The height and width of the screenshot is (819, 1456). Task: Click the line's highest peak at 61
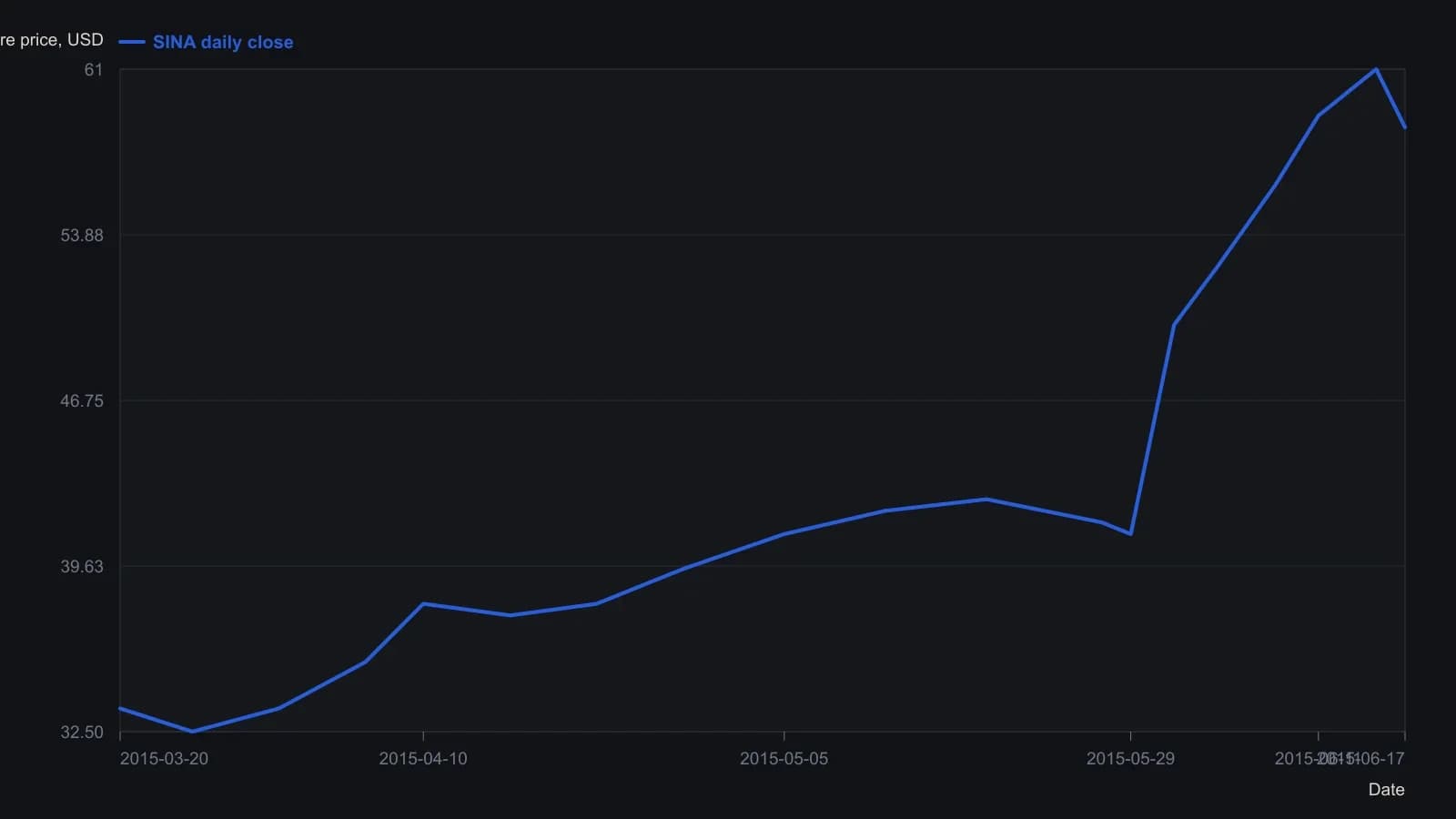[1376, 69]
